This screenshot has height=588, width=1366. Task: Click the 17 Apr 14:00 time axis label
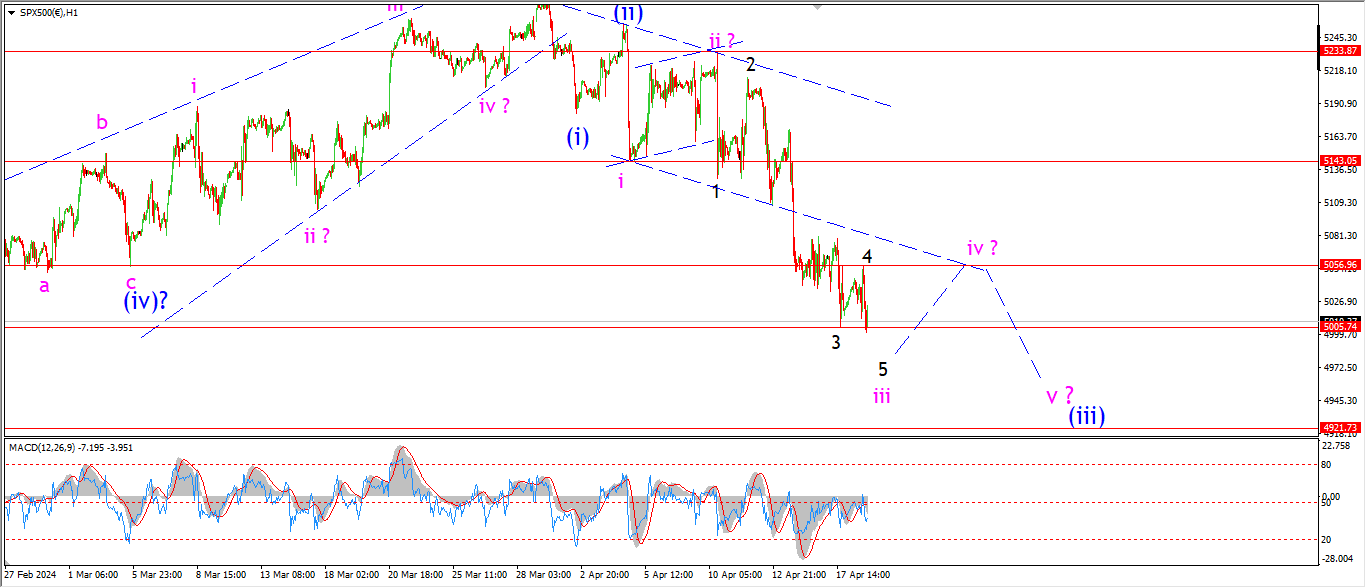[863, 575]
